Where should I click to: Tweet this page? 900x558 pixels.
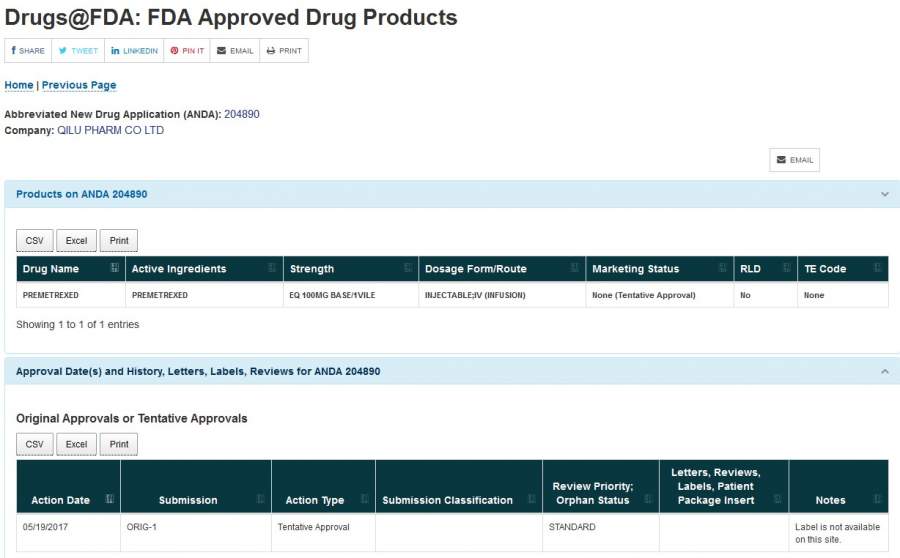tap(77, 51)
